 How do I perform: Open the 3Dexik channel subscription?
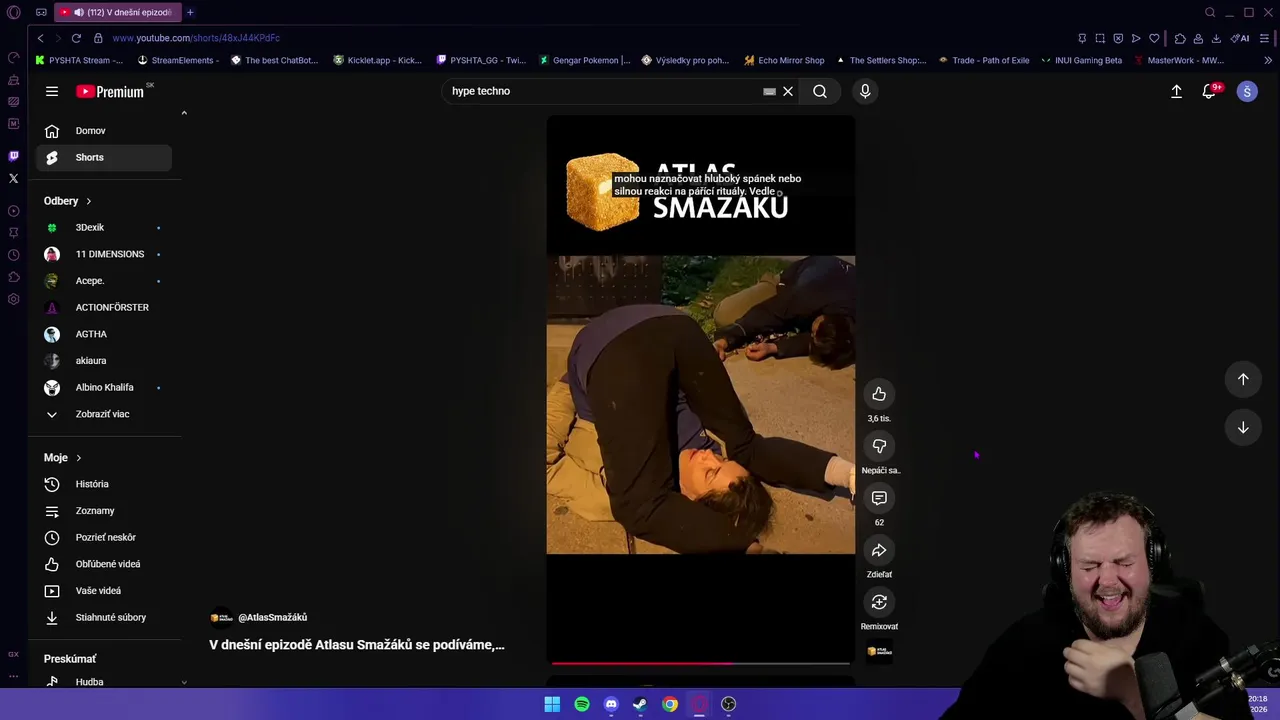coord(104,228)
